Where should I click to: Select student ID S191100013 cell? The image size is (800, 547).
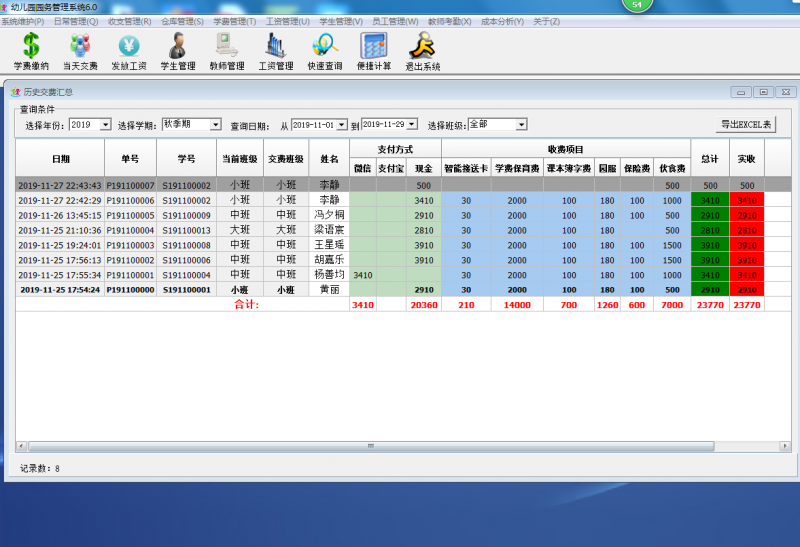point(187,230)
